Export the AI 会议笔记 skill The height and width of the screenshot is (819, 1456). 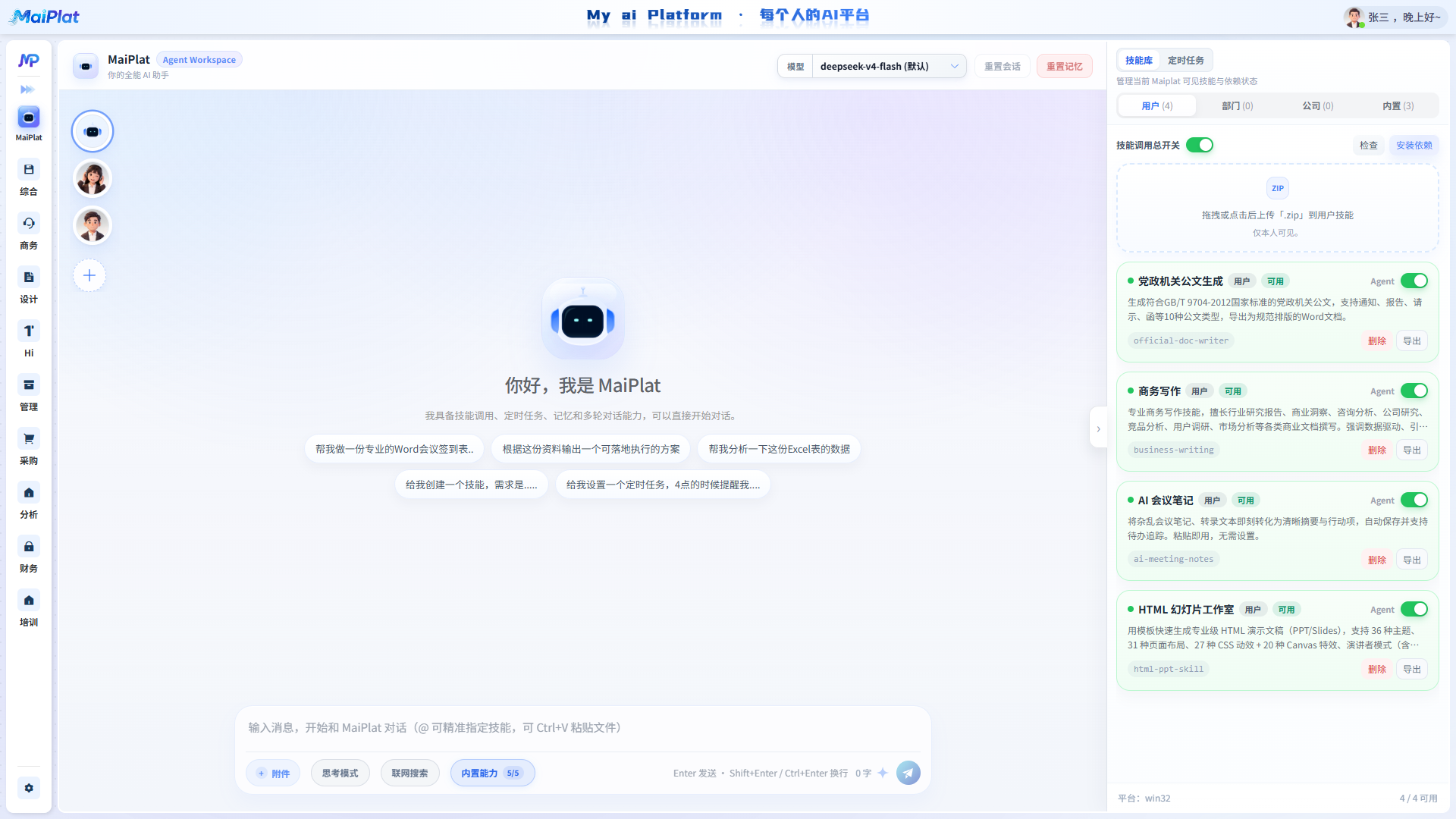coord(1411,560)
